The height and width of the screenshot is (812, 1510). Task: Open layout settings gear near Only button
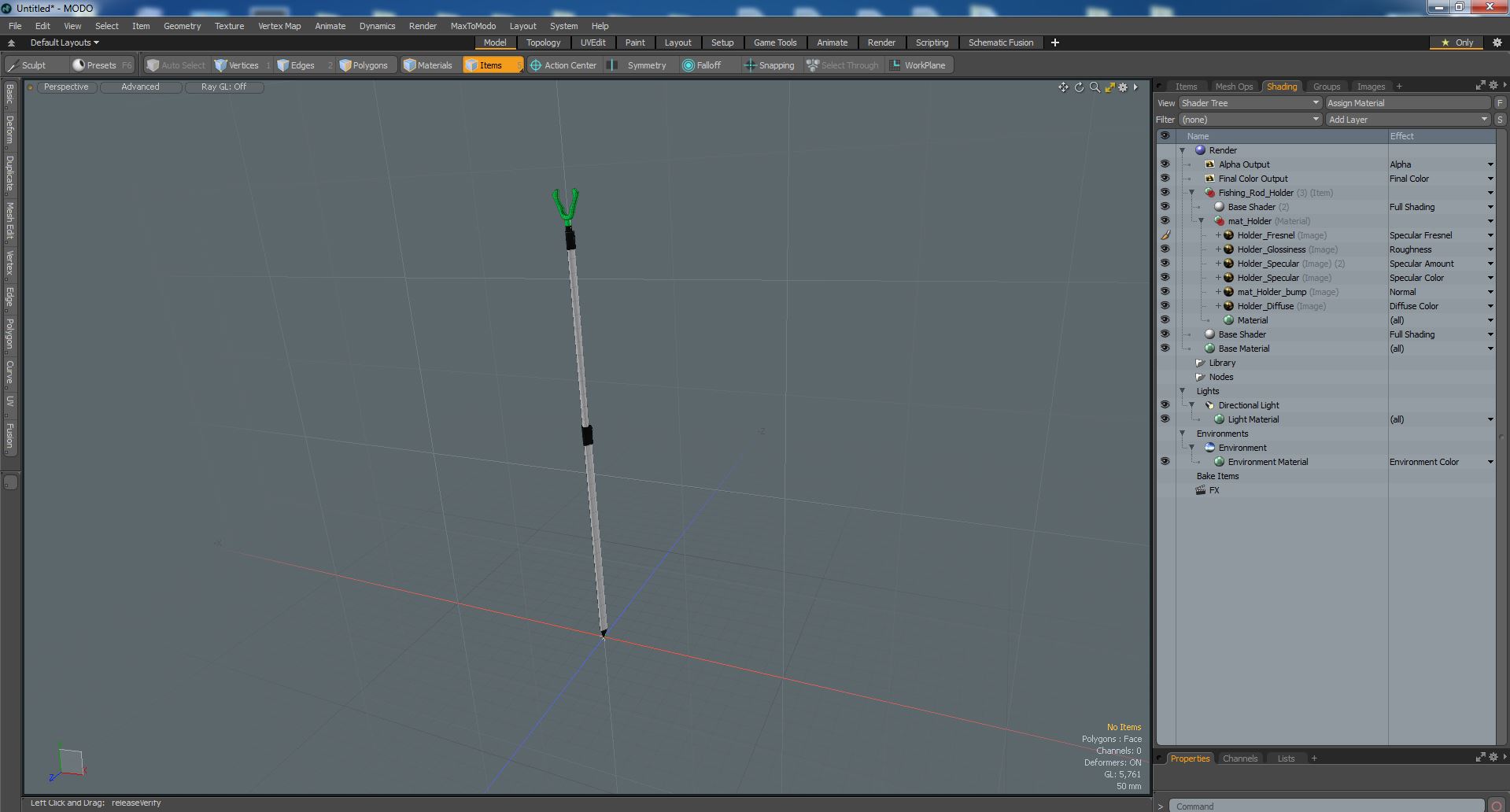(1497, 42)
